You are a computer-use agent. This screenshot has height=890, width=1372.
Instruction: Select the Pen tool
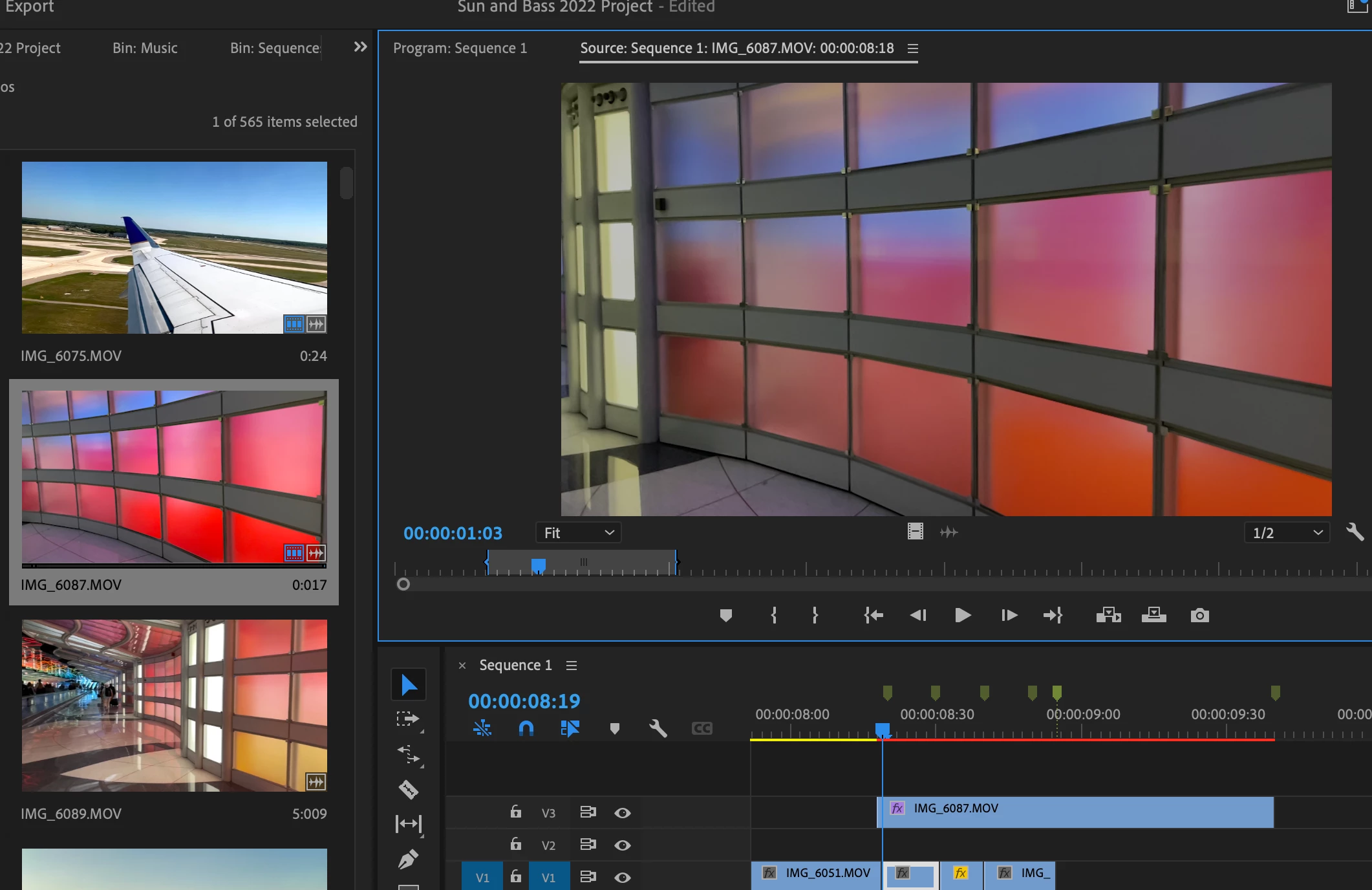tap(408, 859)
